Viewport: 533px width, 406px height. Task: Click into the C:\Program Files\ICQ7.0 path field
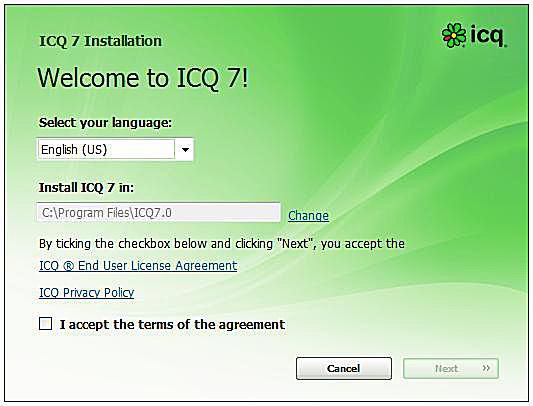coord(158,213)
